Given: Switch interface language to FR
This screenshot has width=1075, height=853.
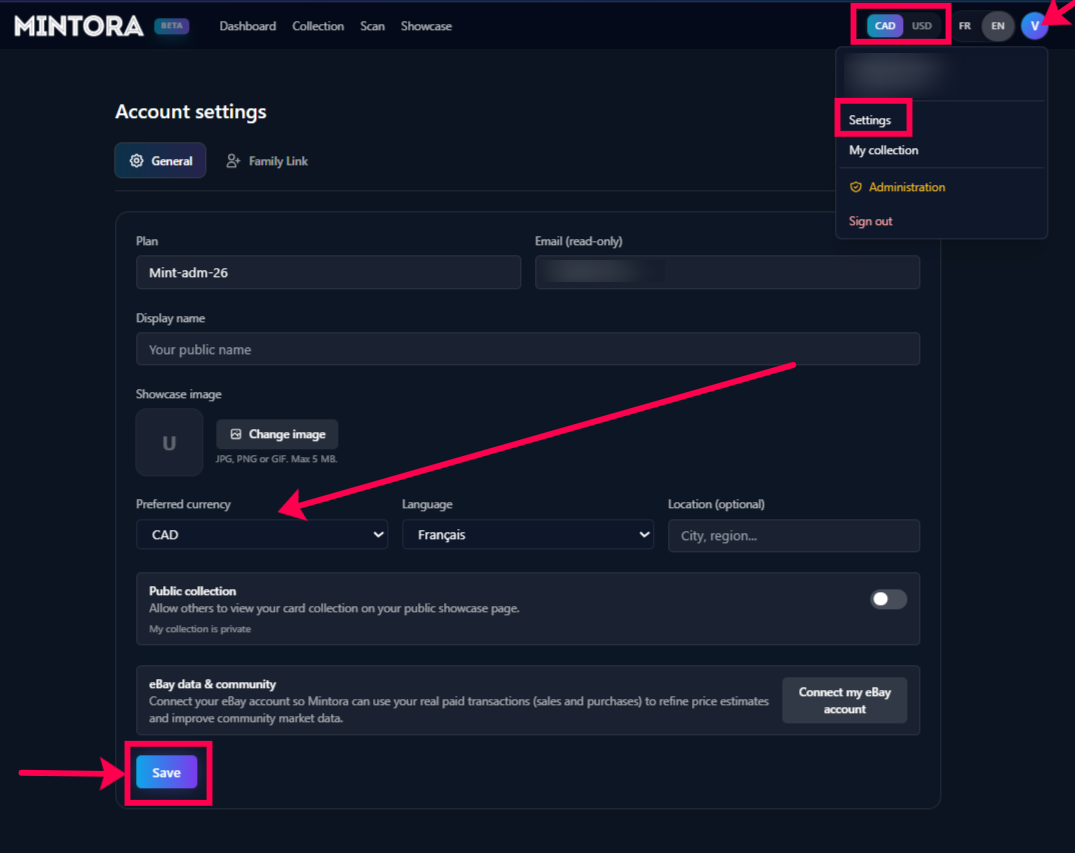Looking at the screenshot, I should tap(964, 26).
